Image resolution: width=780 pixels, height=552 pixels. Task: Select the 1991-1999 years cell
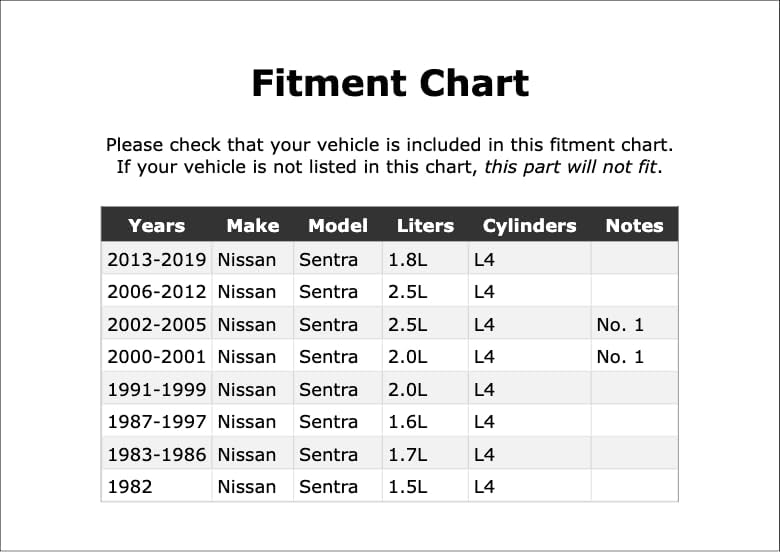click(157, 389)
